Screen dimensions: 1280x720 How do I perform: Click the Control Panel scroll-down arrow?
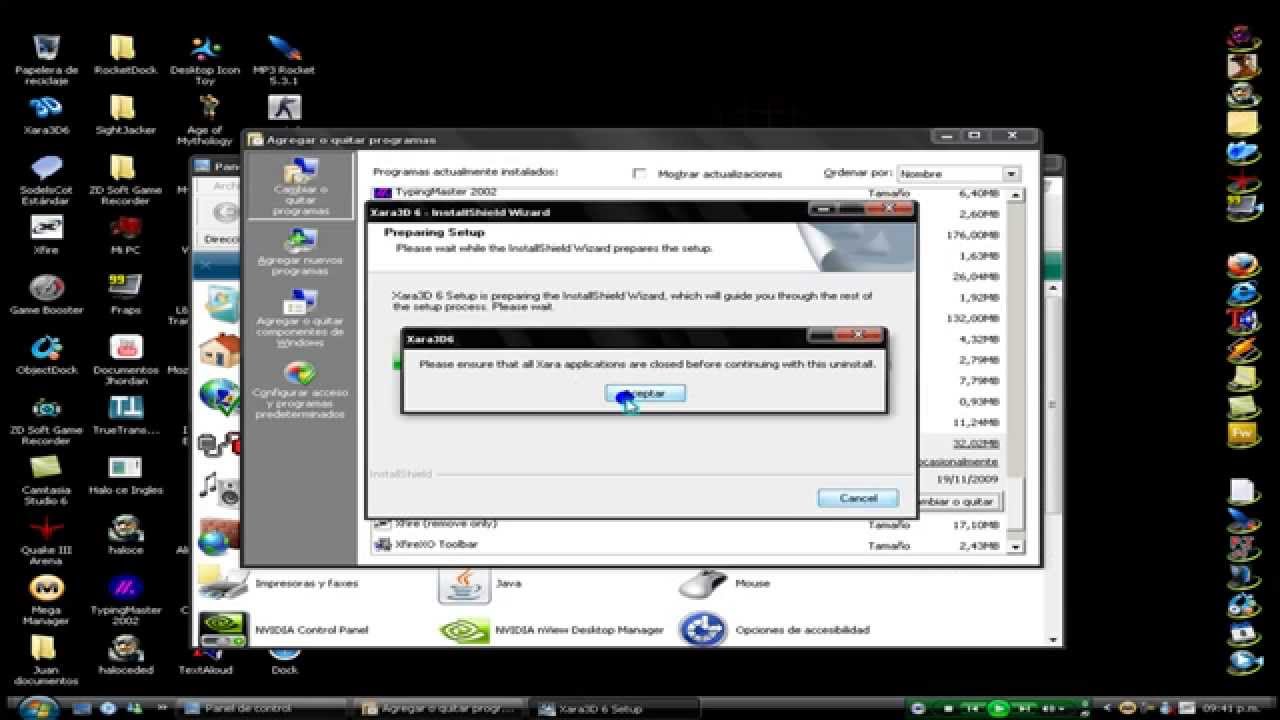point(1053,639)
